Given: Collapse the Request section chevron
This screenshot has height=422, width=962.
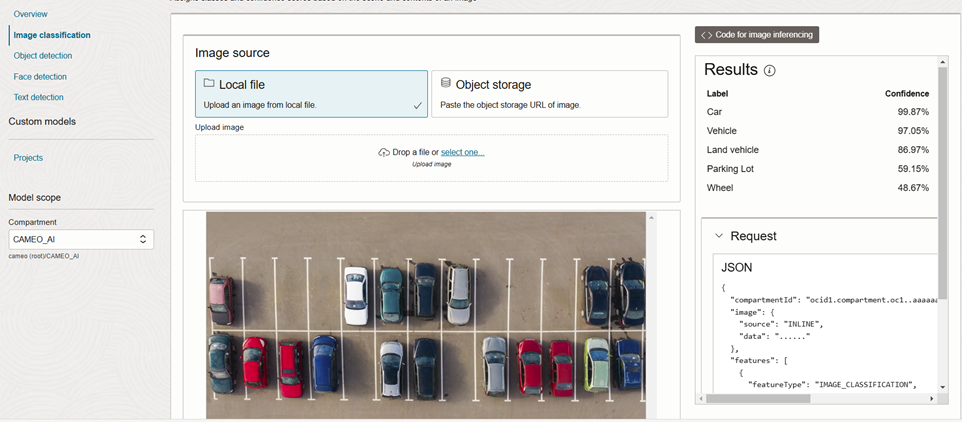Looking at the screenshot, I should (718, 236).
